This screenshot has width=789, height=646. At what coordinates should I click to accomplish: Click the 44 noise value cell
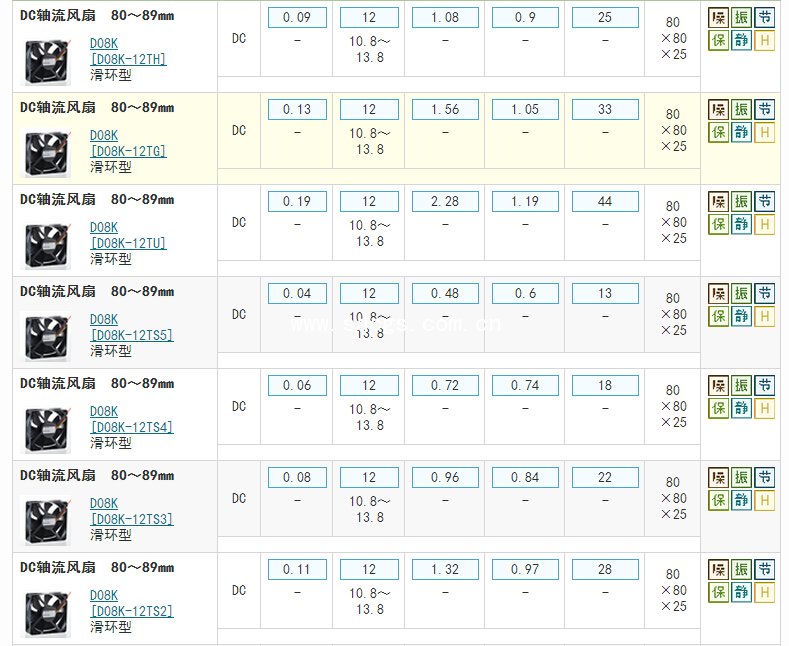pyautogui.click(x=605, y=202)
